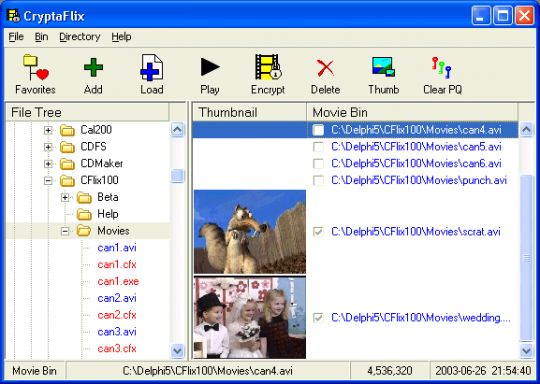540x384 pixels.
Task: Select can2.avi in the tree
Action: 117,298
